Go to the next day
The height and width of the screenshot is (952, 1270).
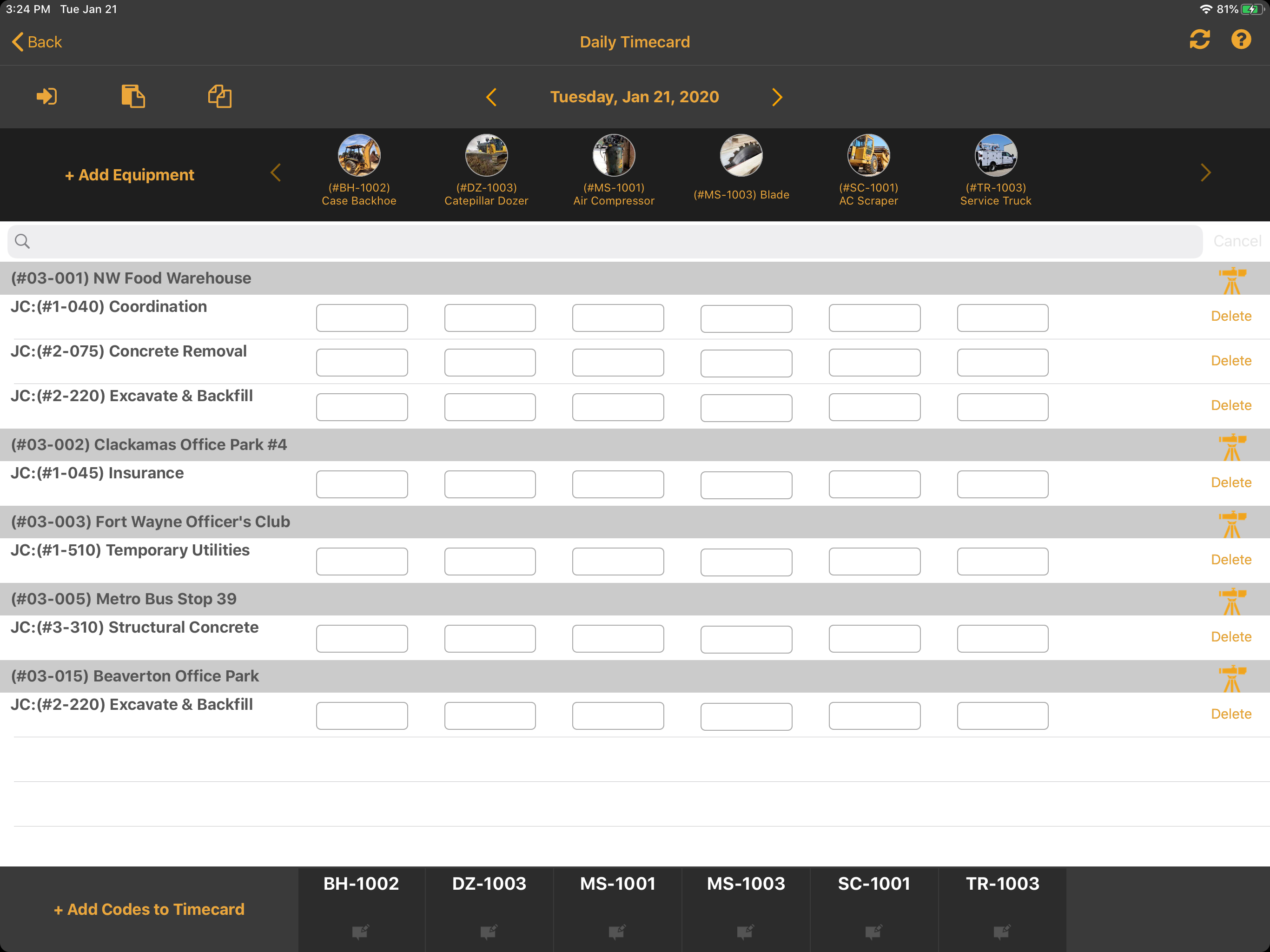(x=777, y=97)
